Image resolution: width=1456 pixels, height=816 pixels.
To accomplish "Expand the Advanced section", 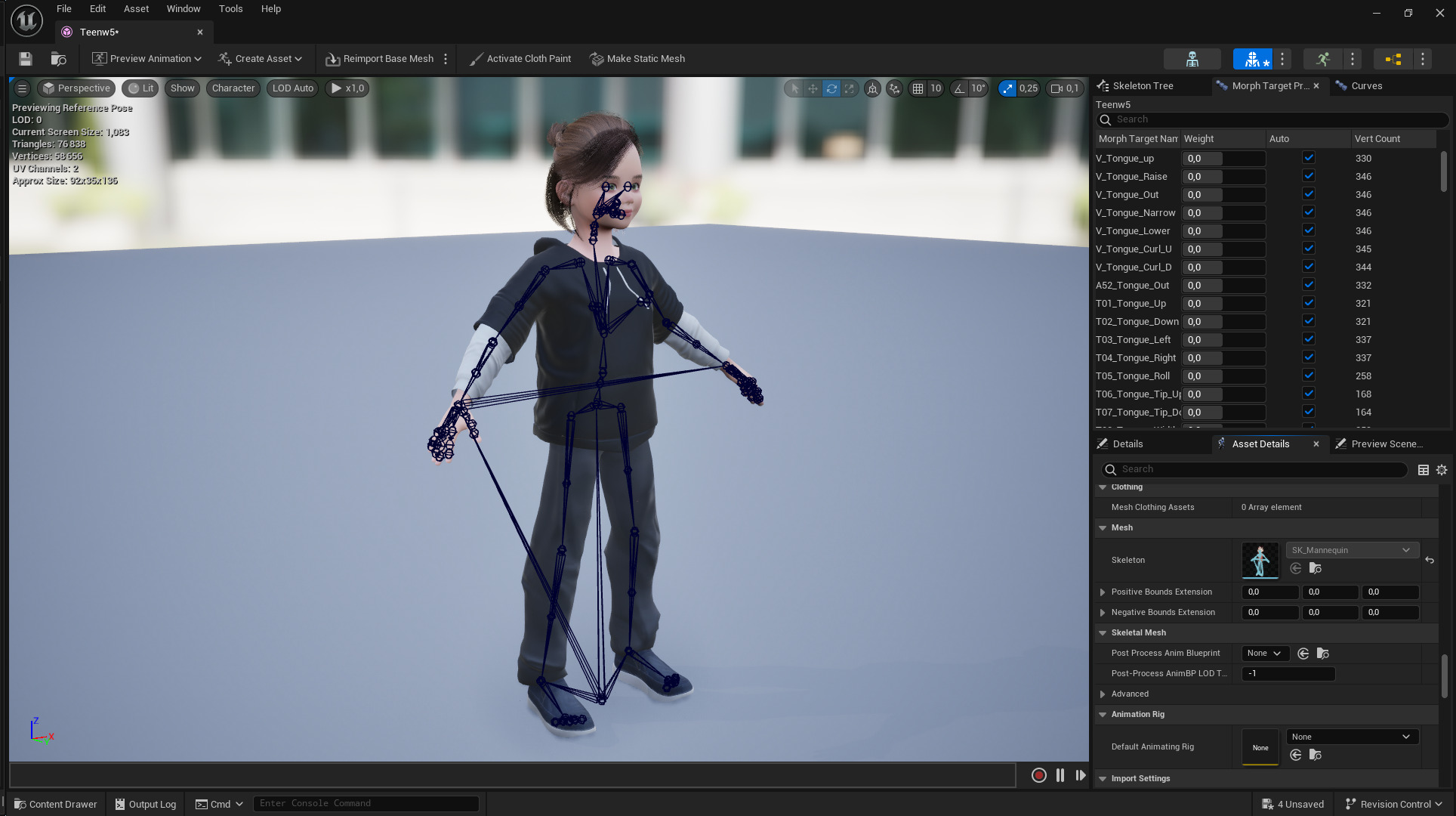I will [x=1103, y=694].
